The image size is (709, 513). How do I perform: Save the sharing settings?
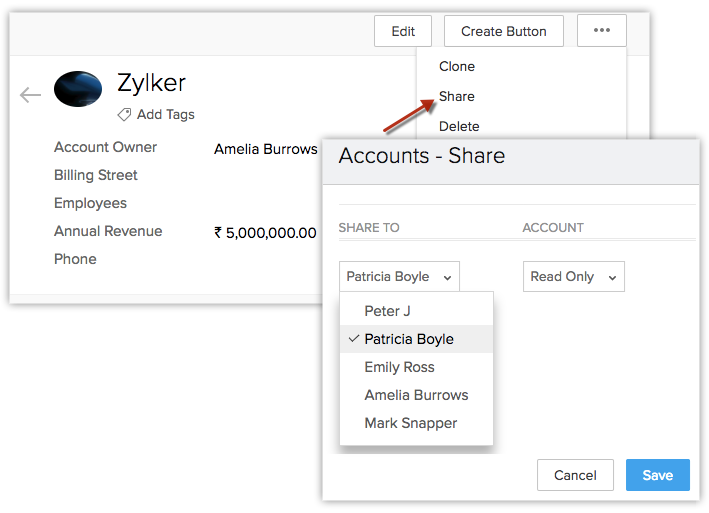pos(657,475)
